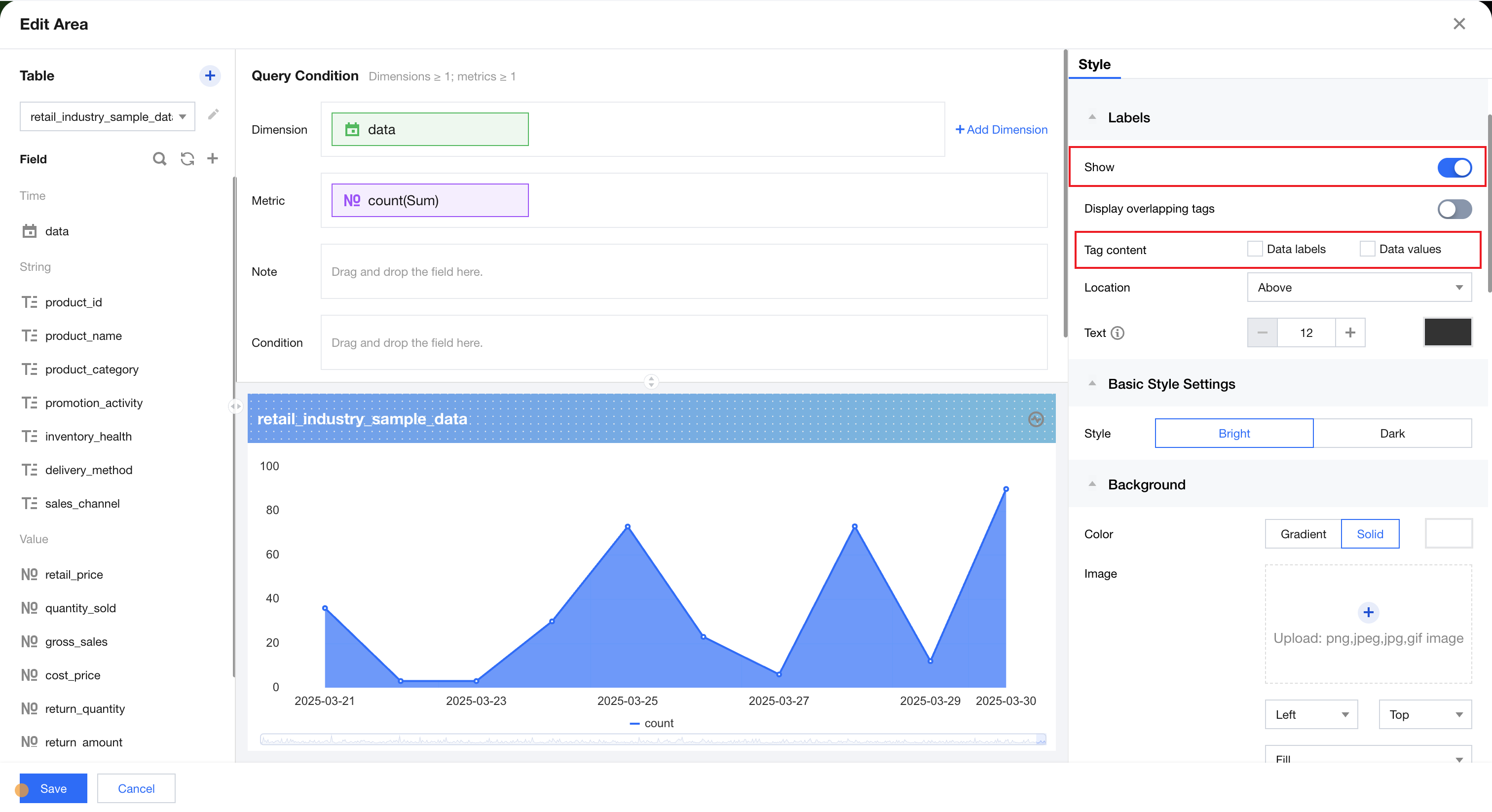Open the retail_industry_sample_data table dropdown

(x=108, y=117)
